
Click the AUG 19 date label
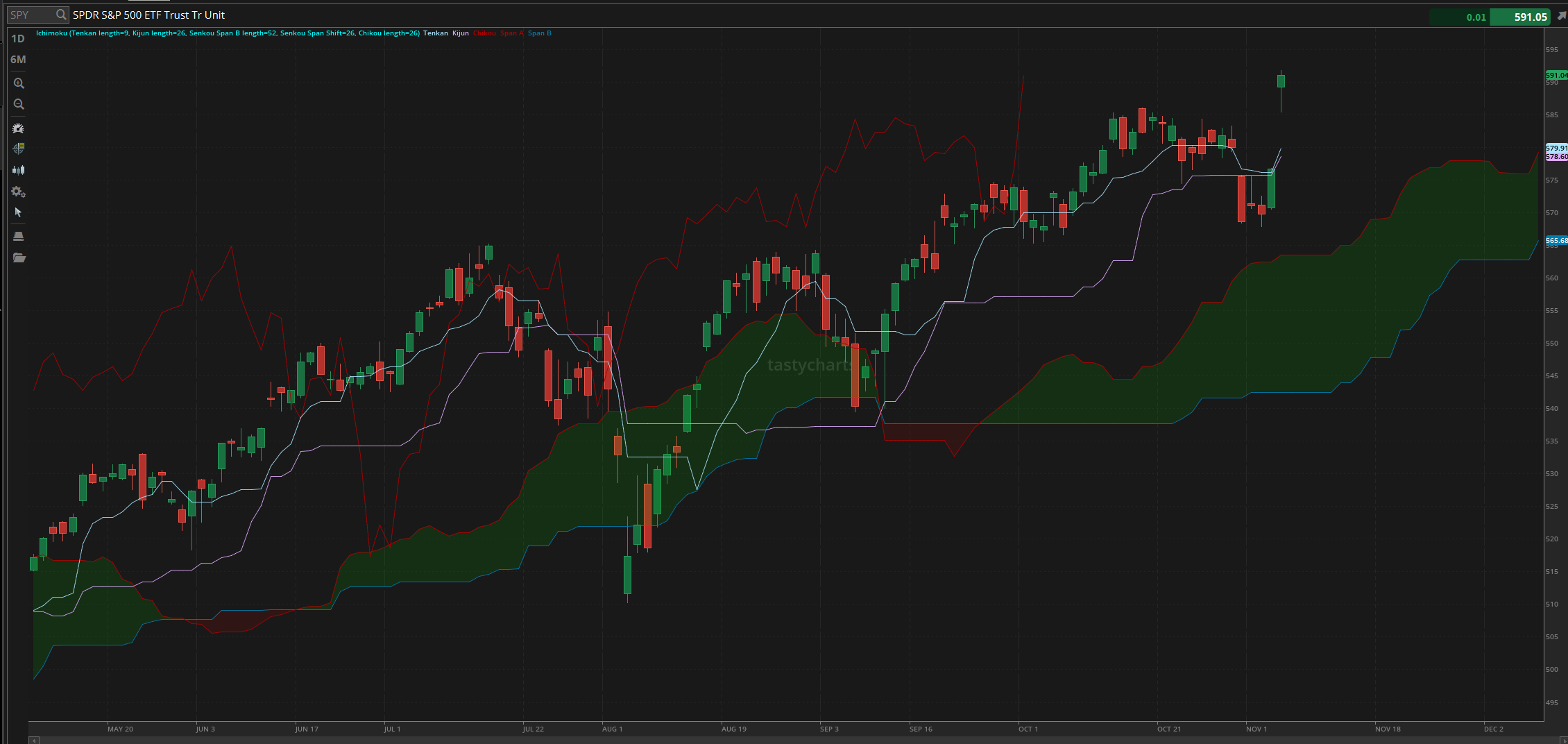tap(734, 729)
